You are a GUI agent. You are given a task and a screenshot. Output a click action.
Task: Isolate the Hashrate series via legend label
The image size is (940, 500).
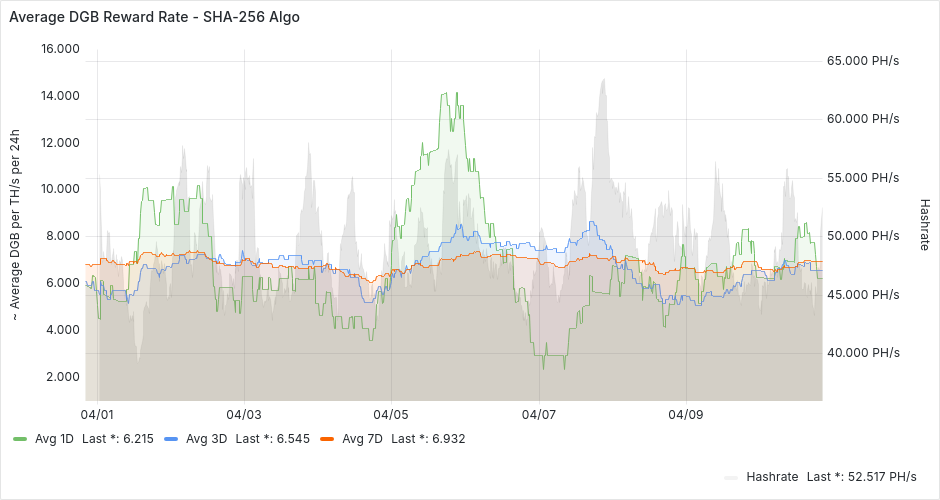coord(771,477)
